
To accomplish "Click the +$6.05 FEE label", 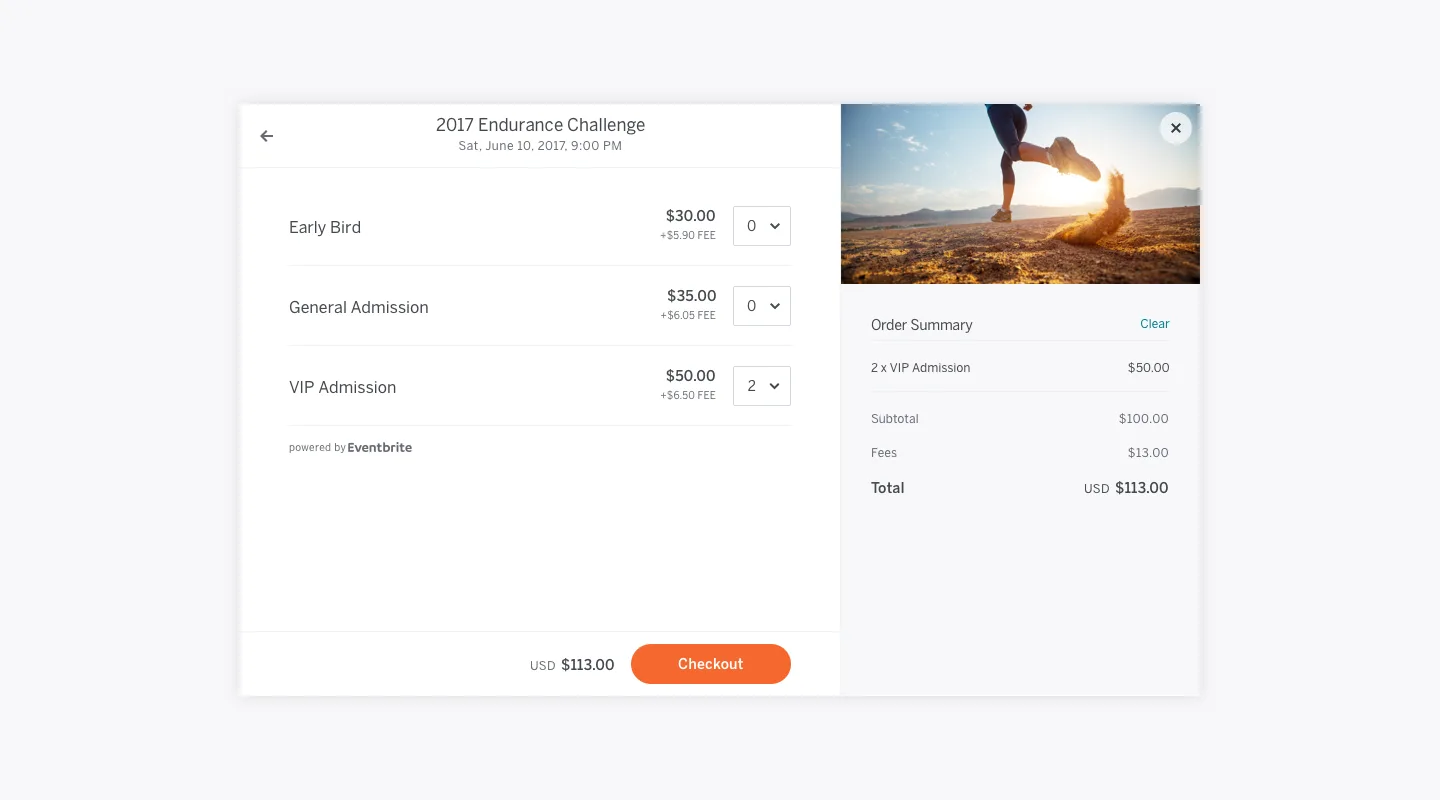I will 688,316.
